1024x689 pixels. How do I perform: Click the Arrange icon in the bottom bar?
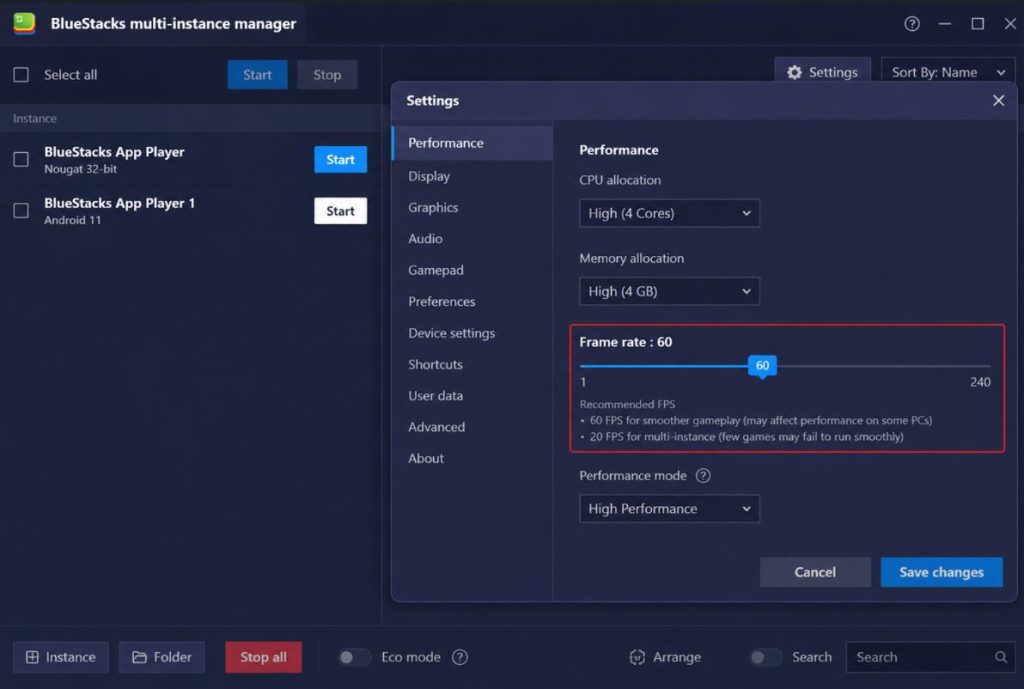click(637, 657)
